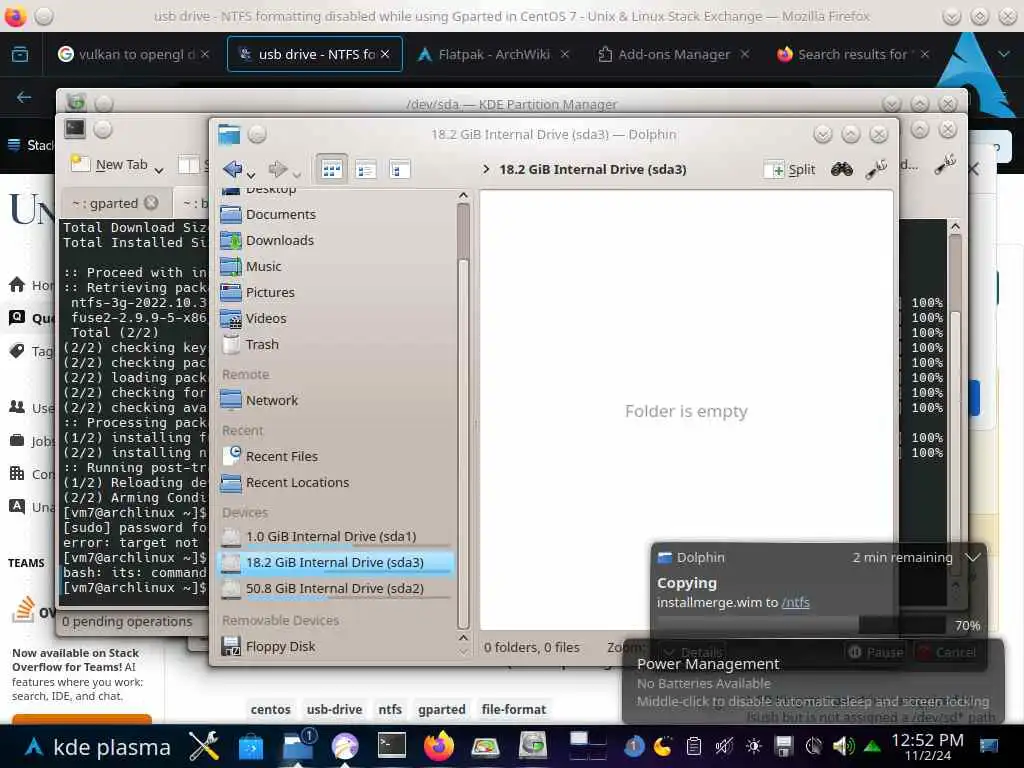Close the 'usb drive - NTFS' Firefox tab
Screen dimensions: 1024x768
[385, 54]
